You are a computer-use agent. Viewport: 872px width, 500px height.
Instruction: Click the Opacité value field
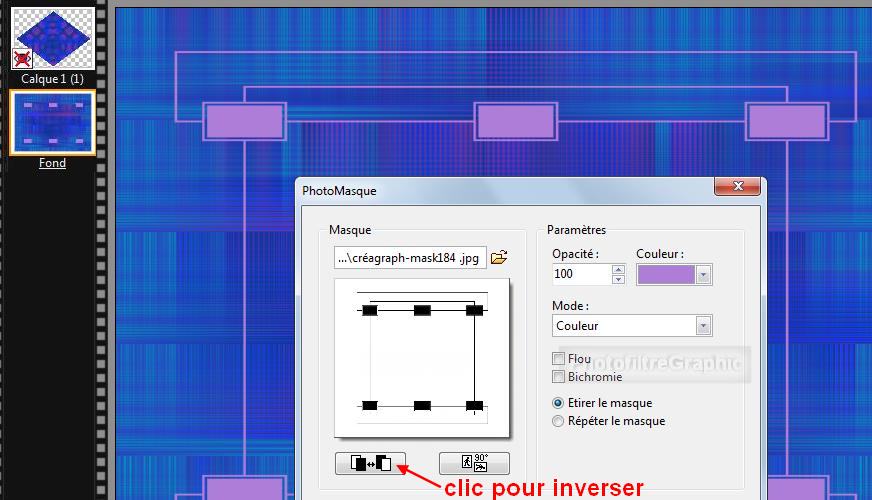pyautogui.click(x=580, y=274)
